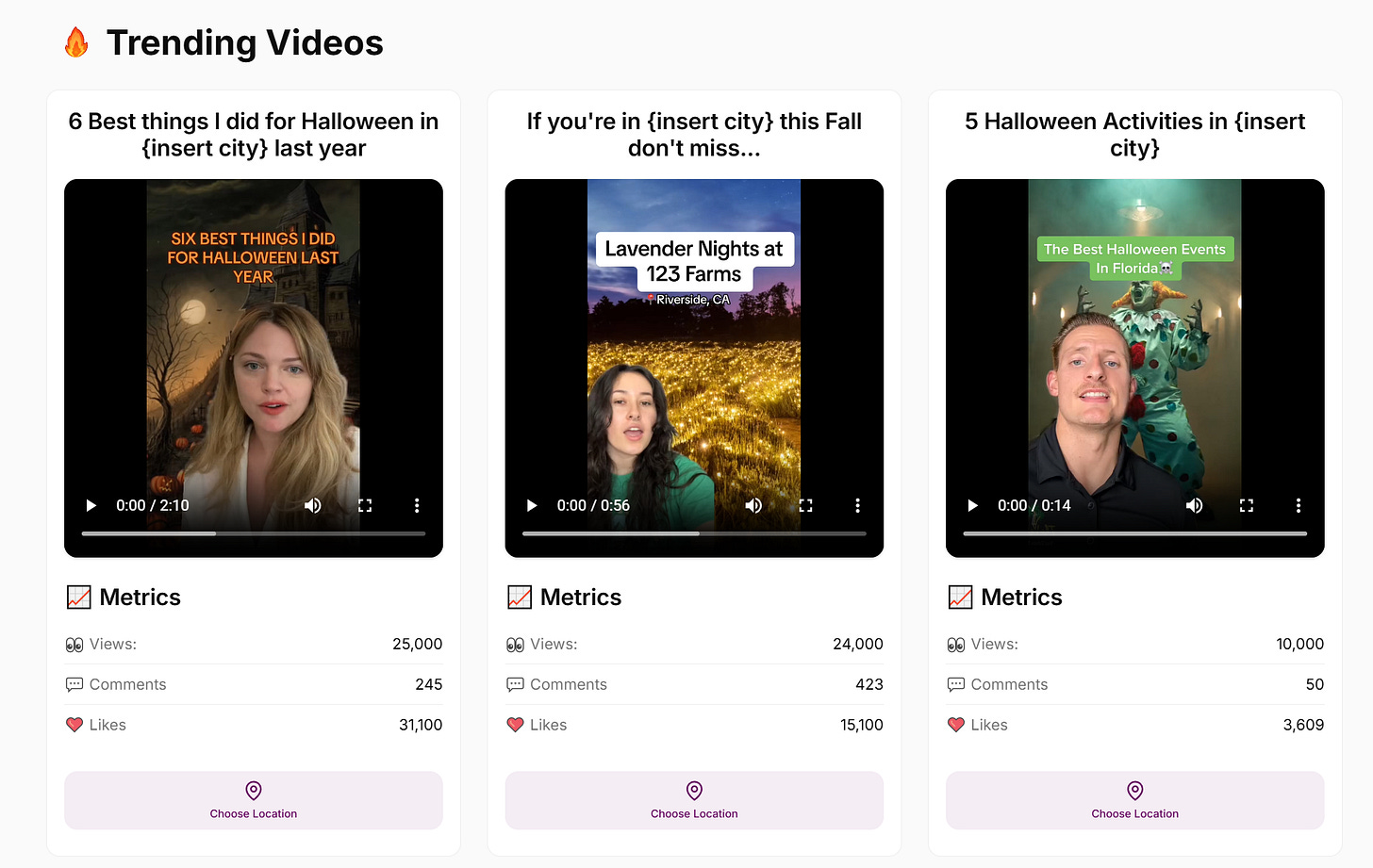The height and width of the screenshot is (868, 1373).
Task: Click the chart icon in first card's Metrics
Action: pos(79,598)
